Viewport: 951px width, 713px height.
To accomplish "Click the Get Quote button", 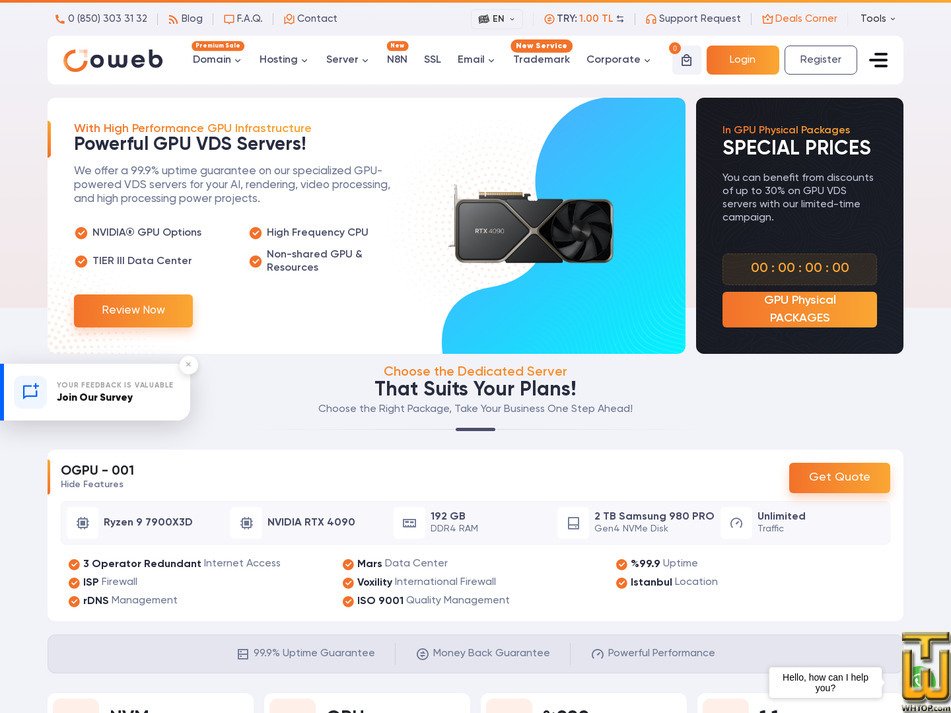I will coord(839,477).
